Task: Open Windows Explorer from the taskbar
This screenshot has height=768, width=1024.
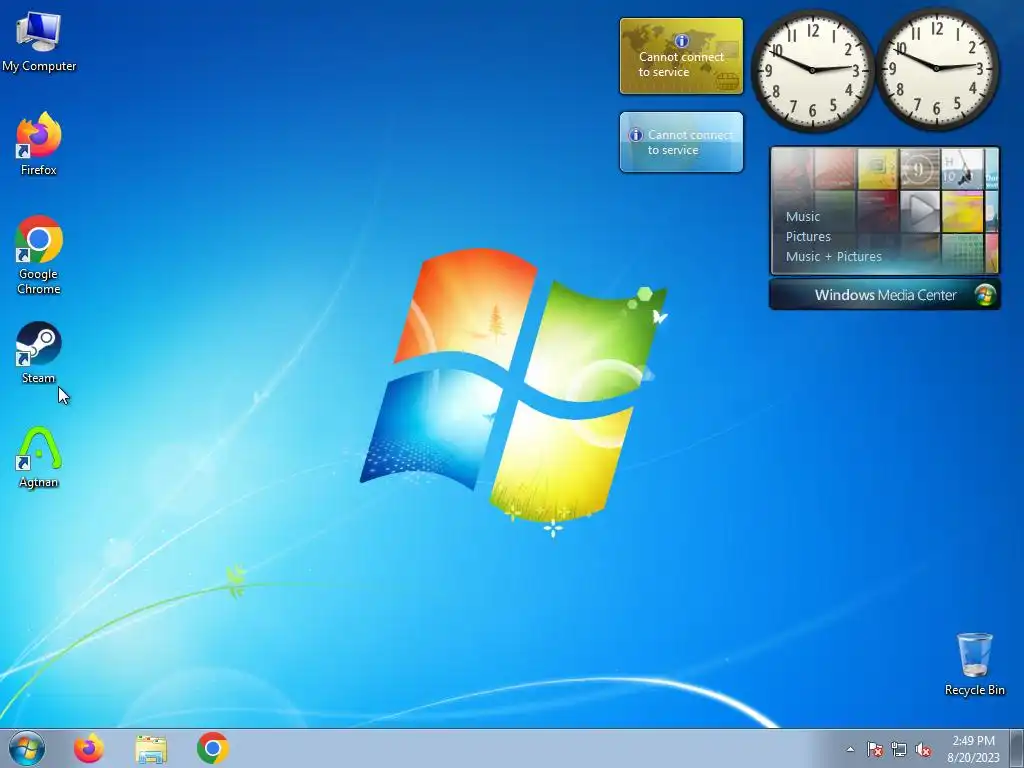Action: [151, 748]
